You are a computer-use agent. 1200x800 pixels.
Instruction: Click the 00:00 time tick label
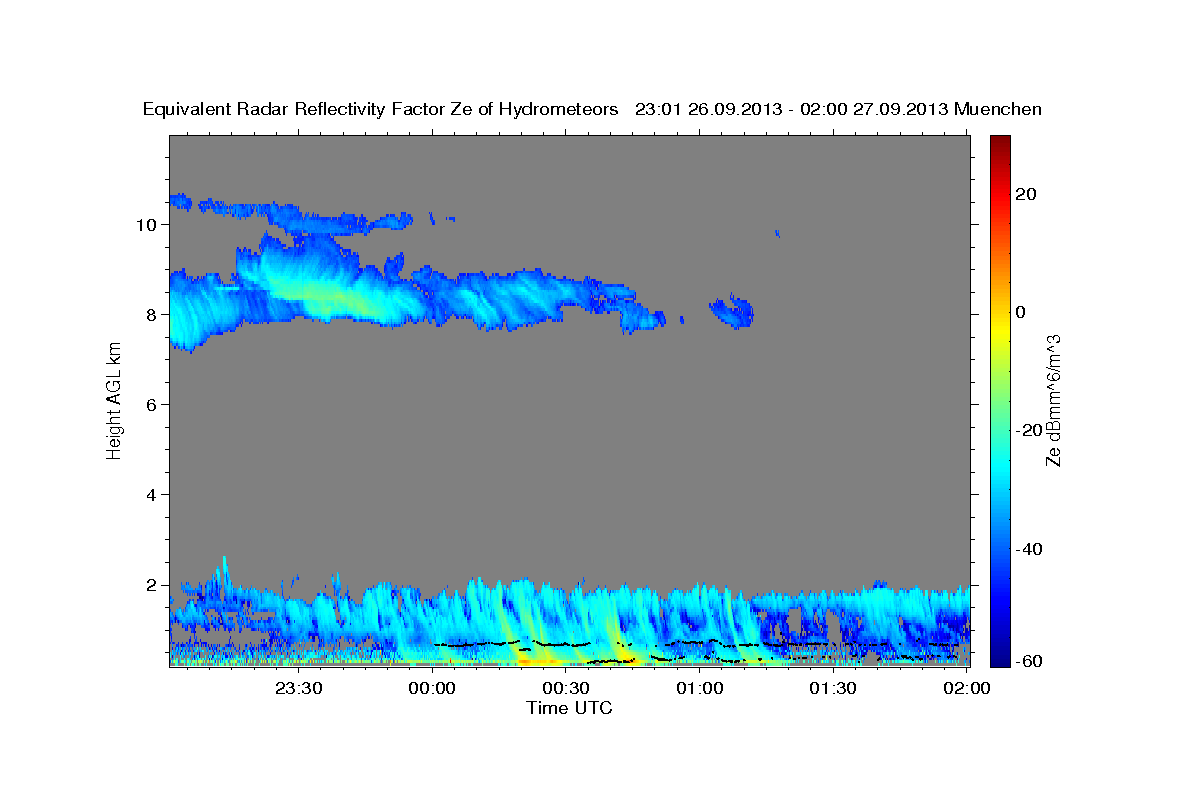432,688
